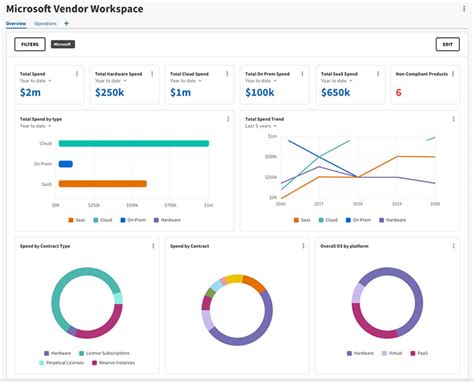The width and height of the screenshot is (474, 382).
Task: Open options menu on the Total Spend Trend chart
Action: pos(453,119)
